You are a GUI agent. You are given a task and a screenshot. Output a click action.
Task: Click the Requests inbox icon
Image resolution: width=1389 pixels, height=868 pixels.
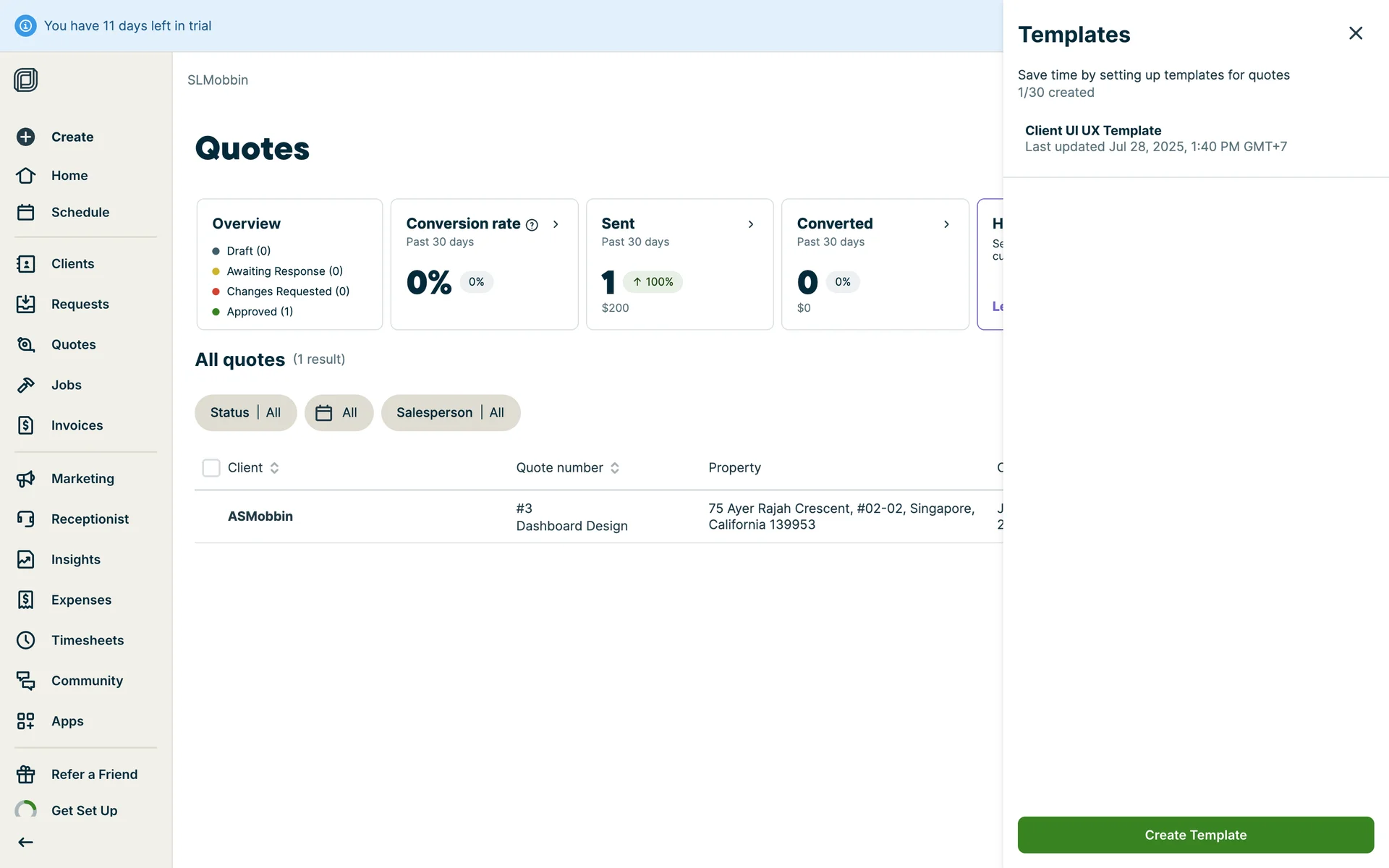pyautogui.click(x=26, y=304)
